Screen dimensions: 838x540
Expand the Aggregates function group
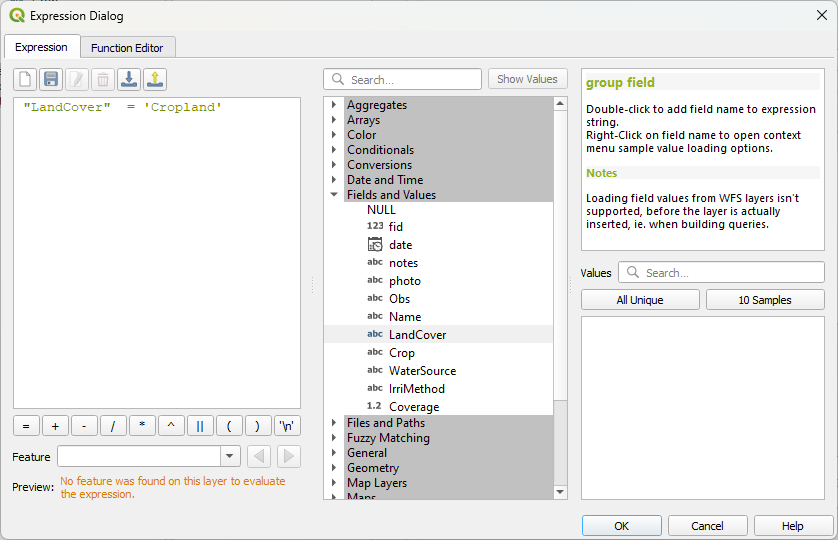pyautogui.click(x=334, y=105)
